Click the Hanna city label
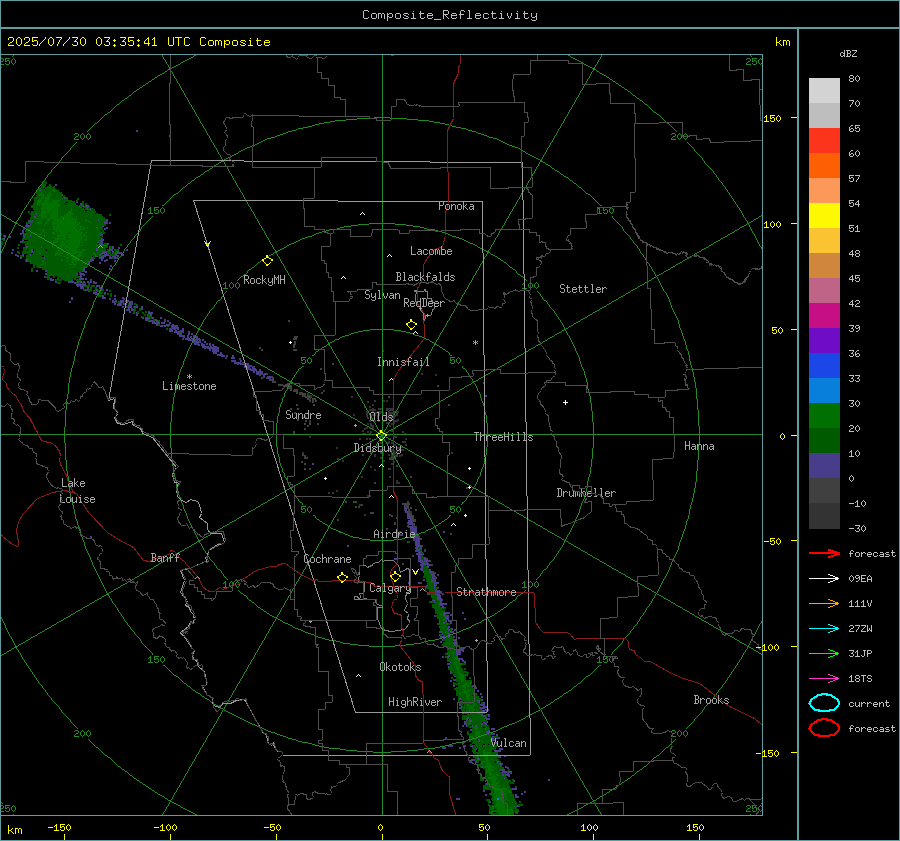 coord(699,446)
